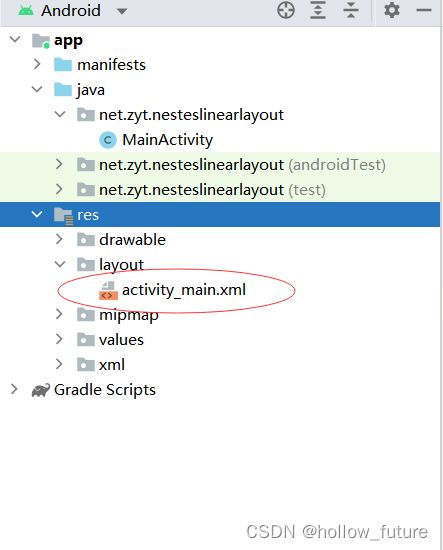Click the res resource folder icon
443x550 pixels.
63,216
